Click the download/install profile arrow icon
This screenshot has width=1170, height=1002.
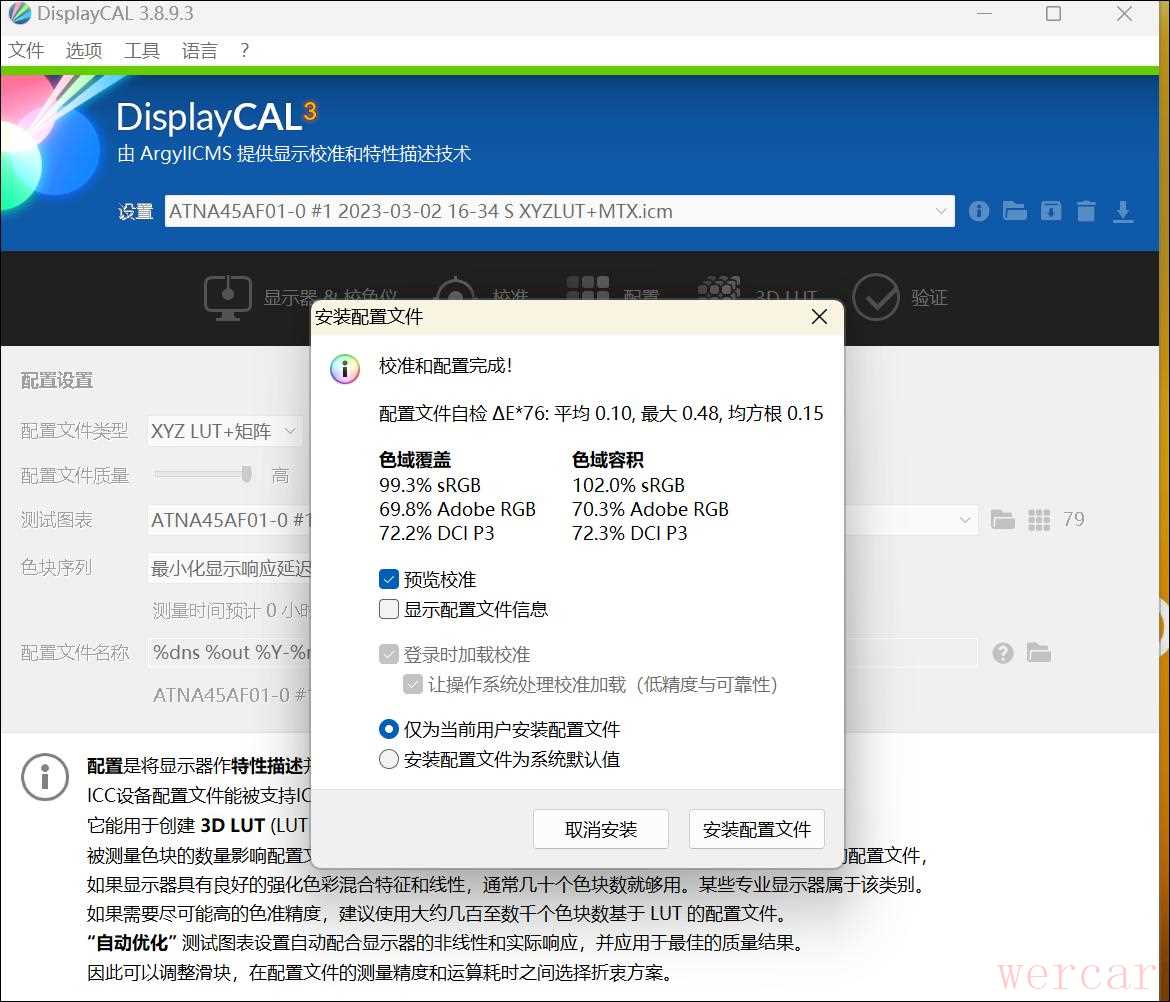1123,211
